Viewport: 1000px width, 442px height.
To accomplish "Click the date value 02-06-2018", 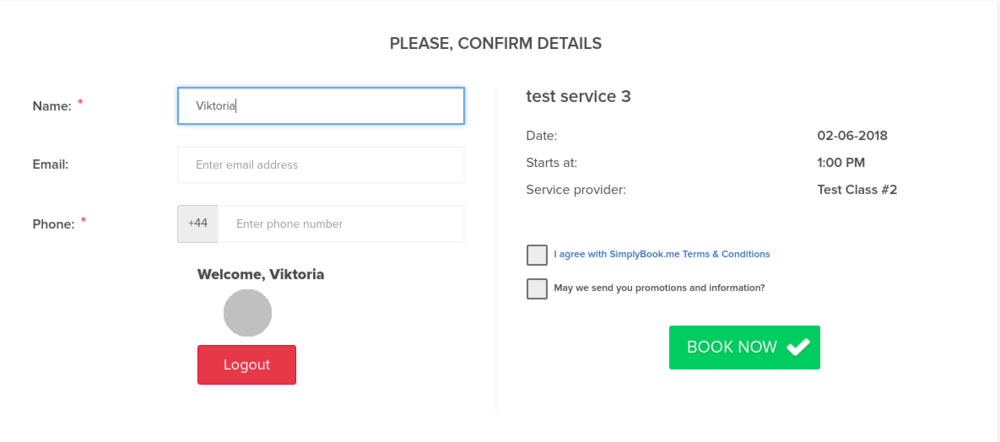I will [852, 136].
